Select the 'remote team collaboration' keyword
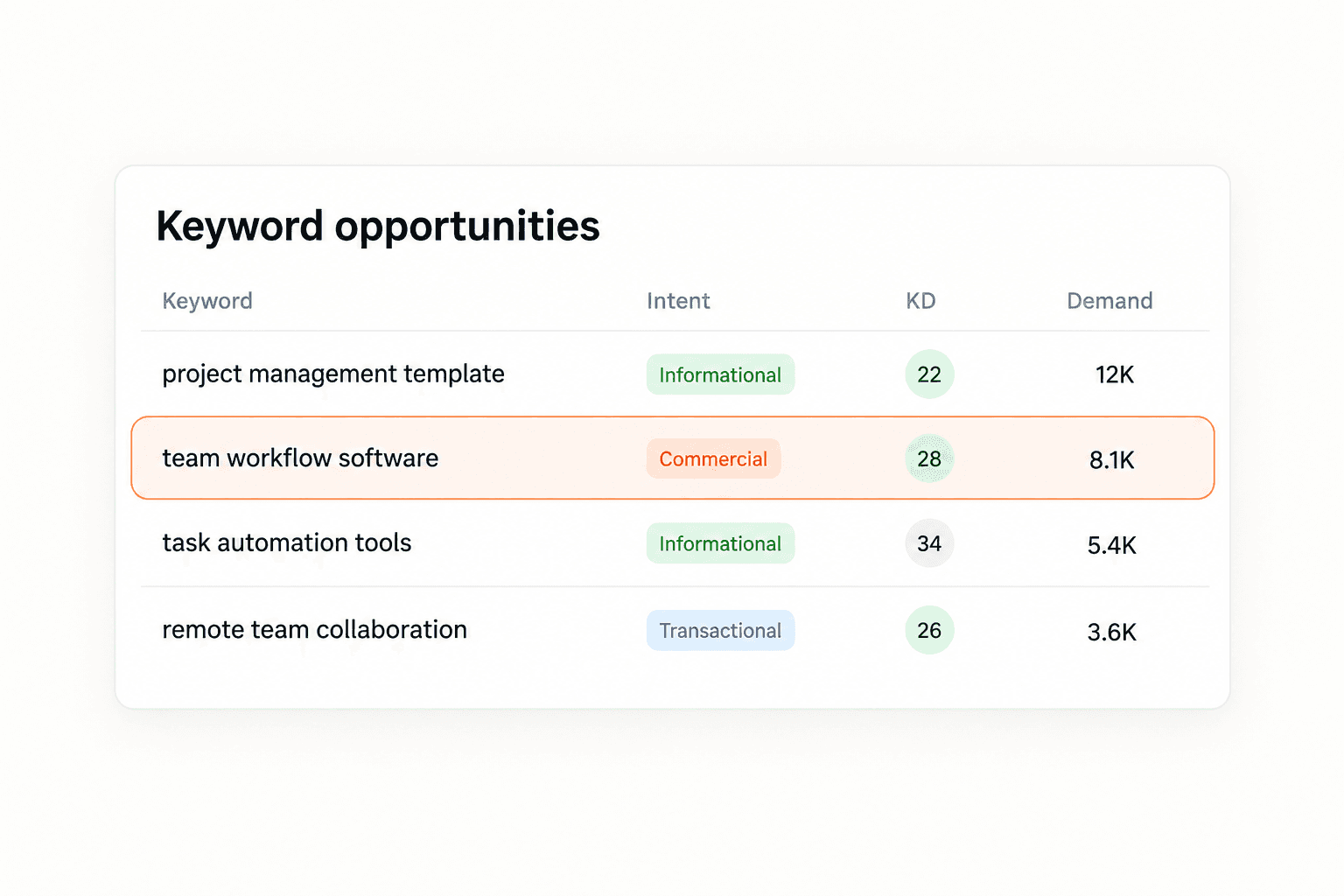This screenshot has width=1344, height=896. 315,629
